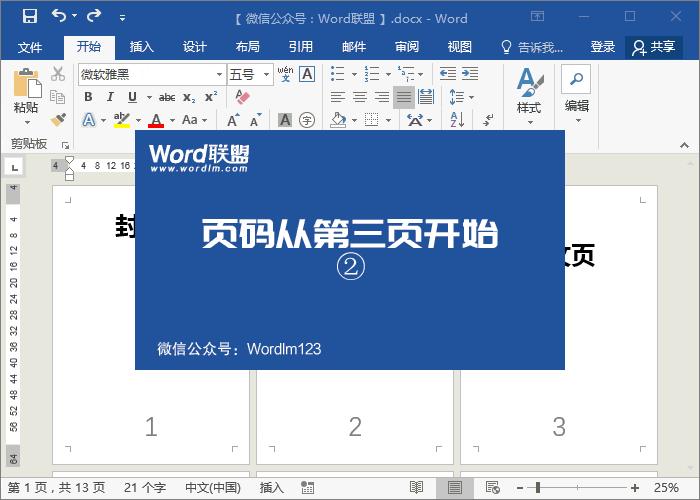Click the 共享 share button
Screen dimensions: 700x500
[654, 47]
